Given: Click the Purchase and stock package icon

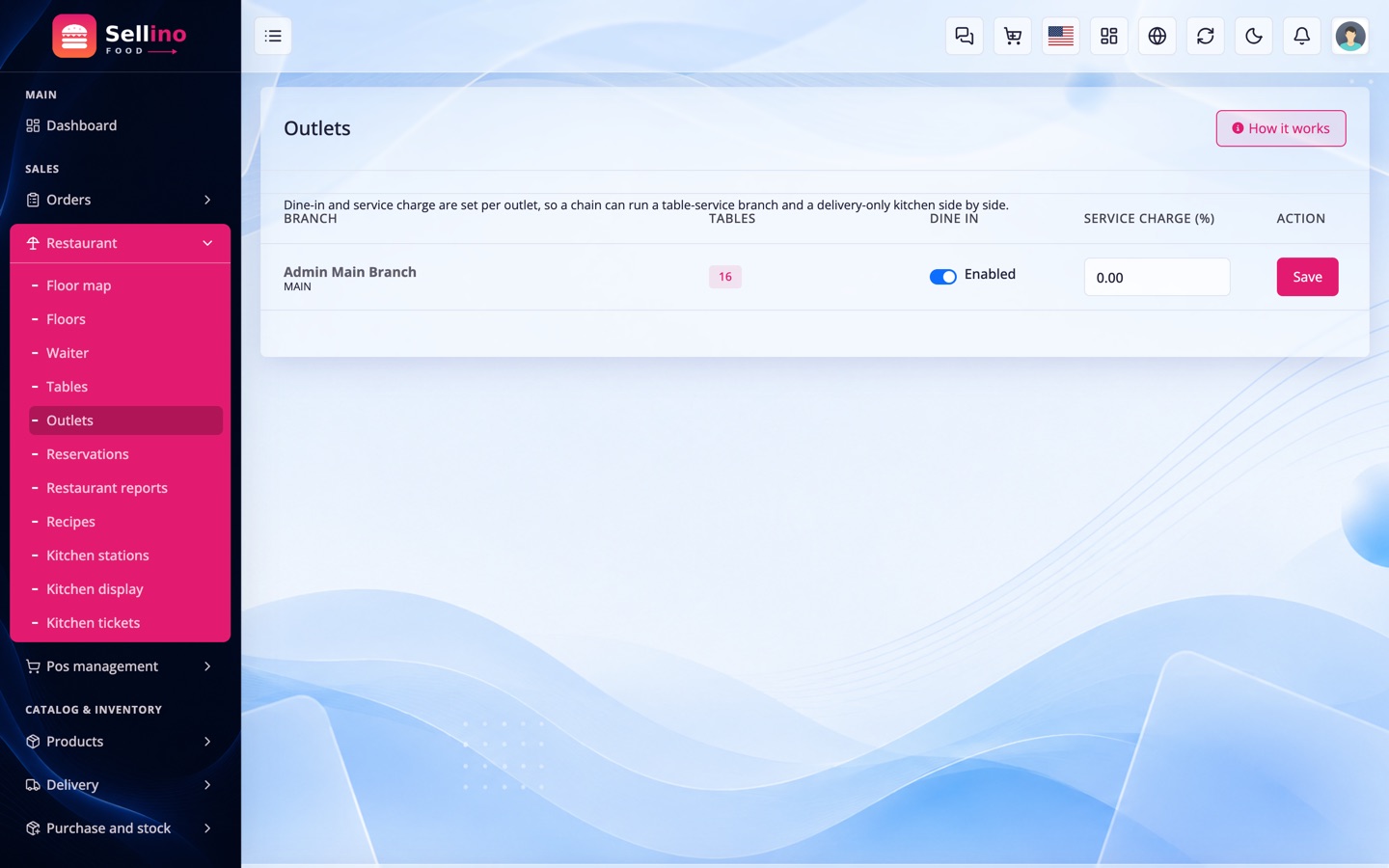Looking at the screenshot, I should coord(33,828).
